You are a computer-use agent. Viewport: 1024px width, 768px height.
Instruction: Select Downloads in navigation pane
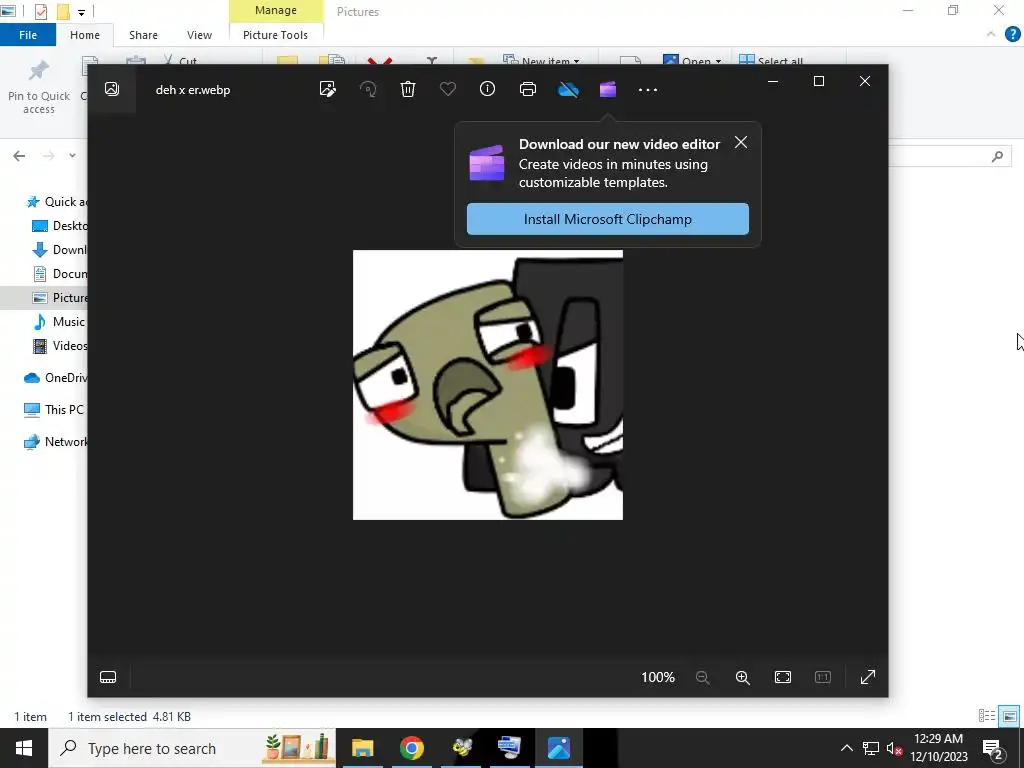click(59, 250)
